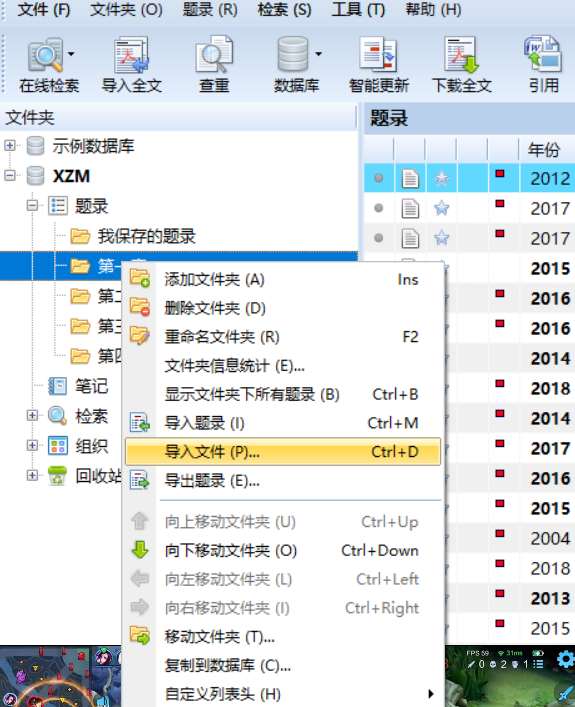Select the 2004 year cell

[x=550, y=538]
